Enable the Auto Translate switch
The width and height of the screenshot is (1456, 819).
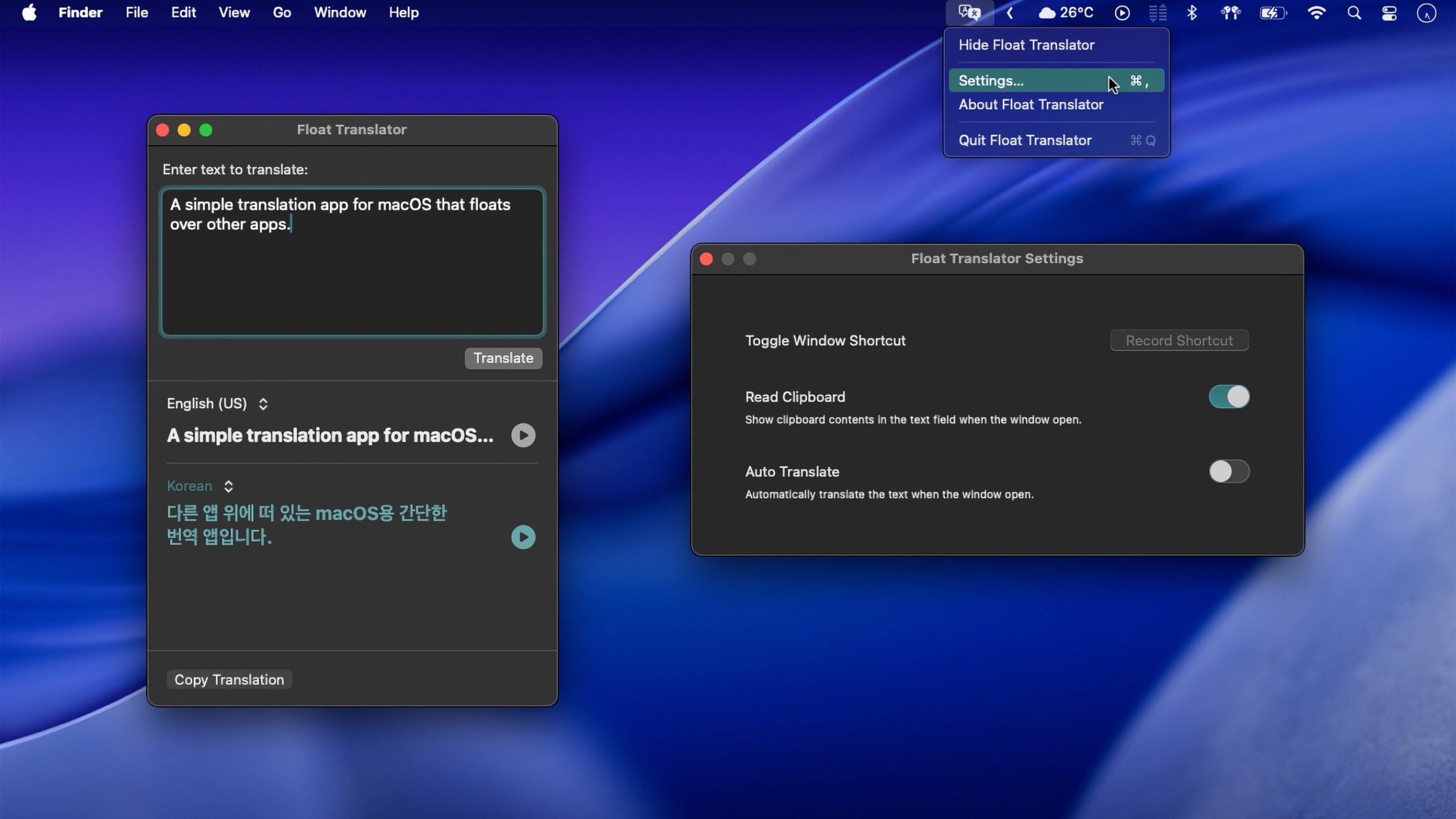click(x=1228, y=471)
